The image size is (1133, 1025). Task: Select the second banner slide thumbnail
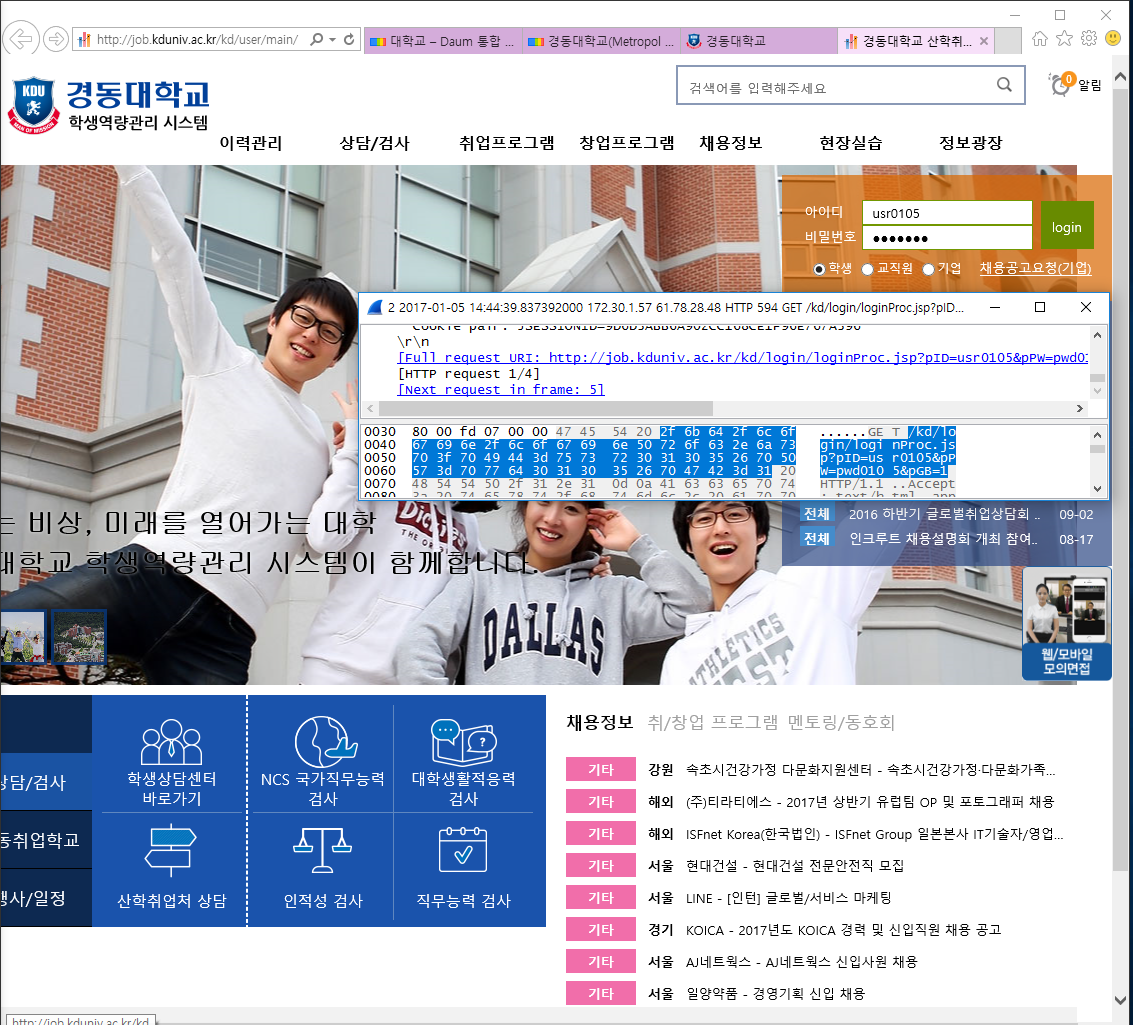point(79,636)
